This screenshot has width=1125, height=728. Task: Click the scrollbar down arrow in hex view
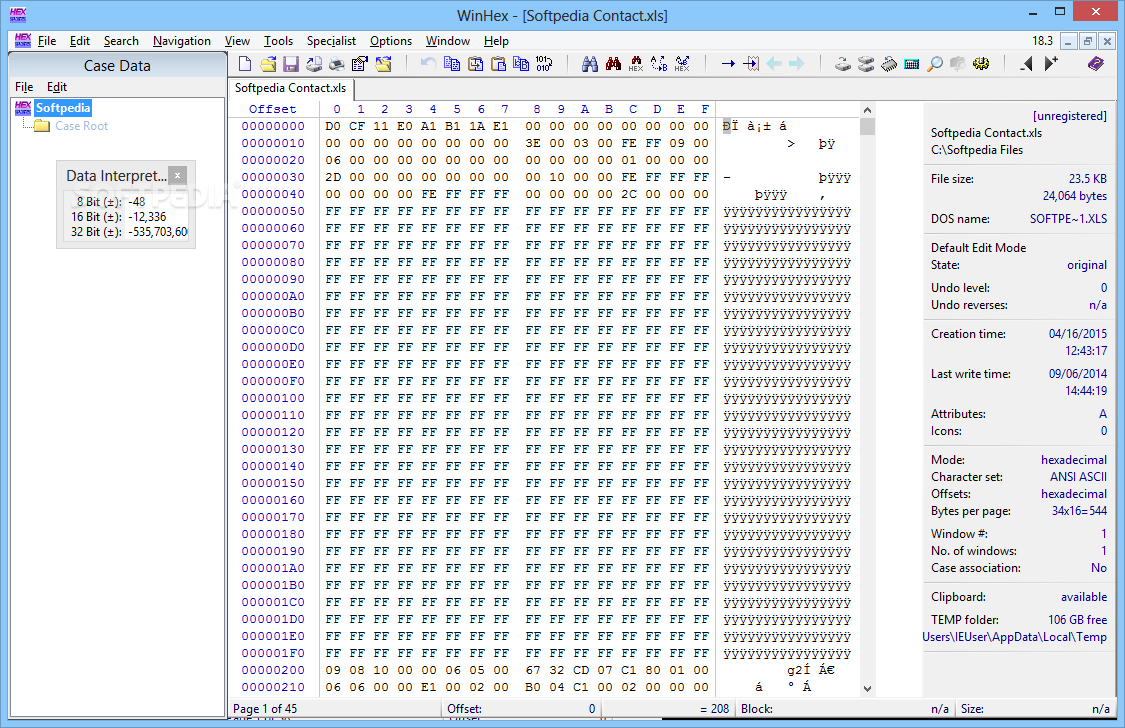pos(867,688)
